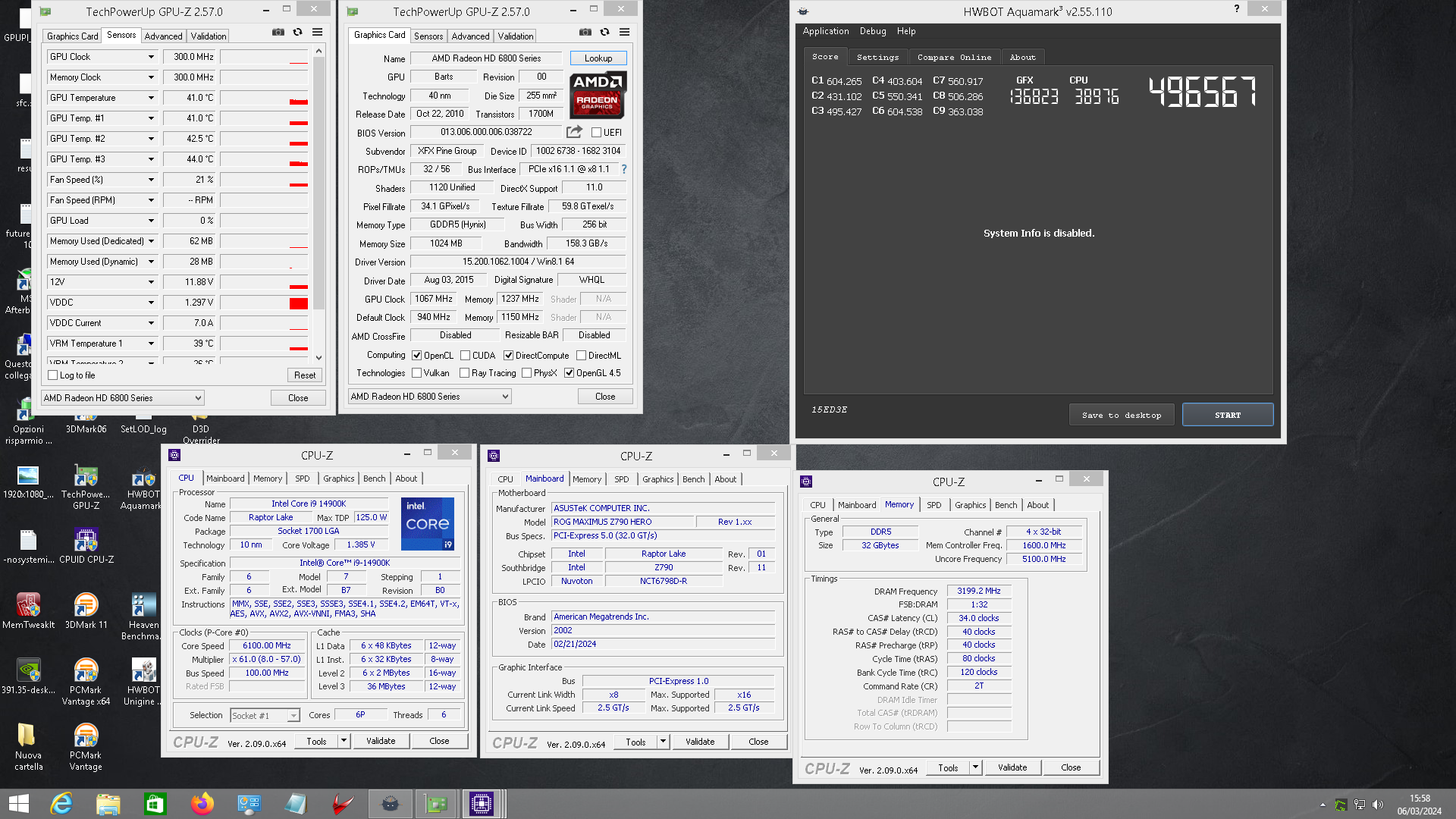This screenshot has height=819, width=1456.
Task: Open HWBOT Unigine desktop icon
Action: 142,682
